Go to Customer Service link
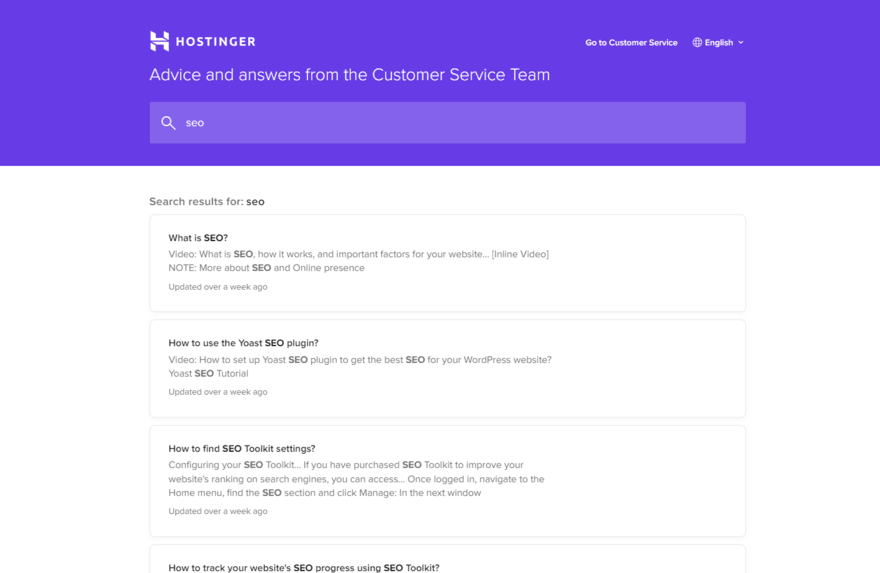 631,43
